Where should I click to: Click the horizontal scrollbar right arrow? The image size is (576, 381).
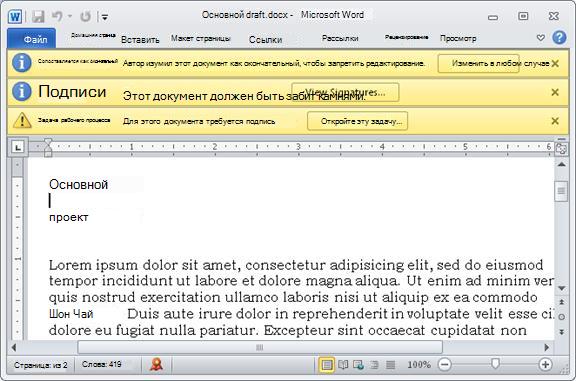pos(547,347)
